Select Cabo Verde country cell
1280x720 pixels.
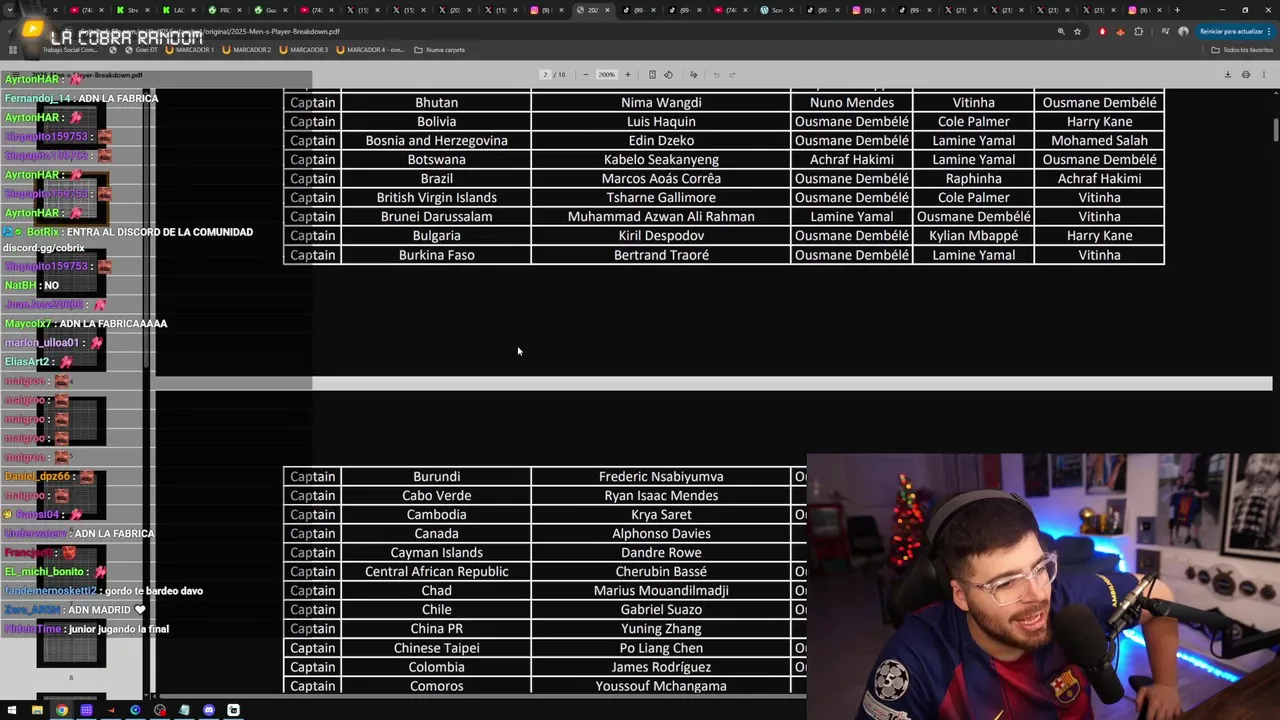tap(436, 495)
